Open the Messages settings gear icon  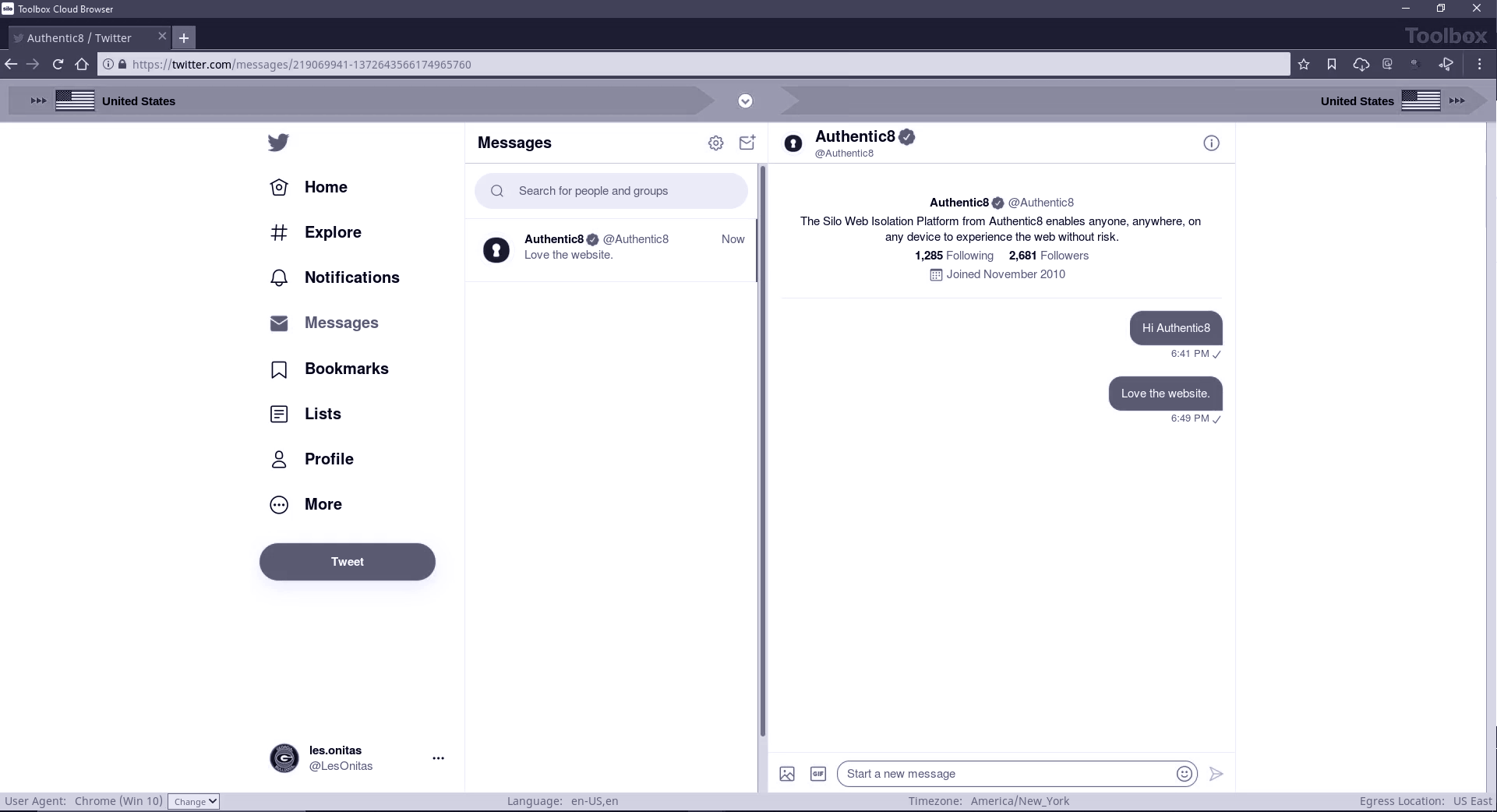click(715, 143)
